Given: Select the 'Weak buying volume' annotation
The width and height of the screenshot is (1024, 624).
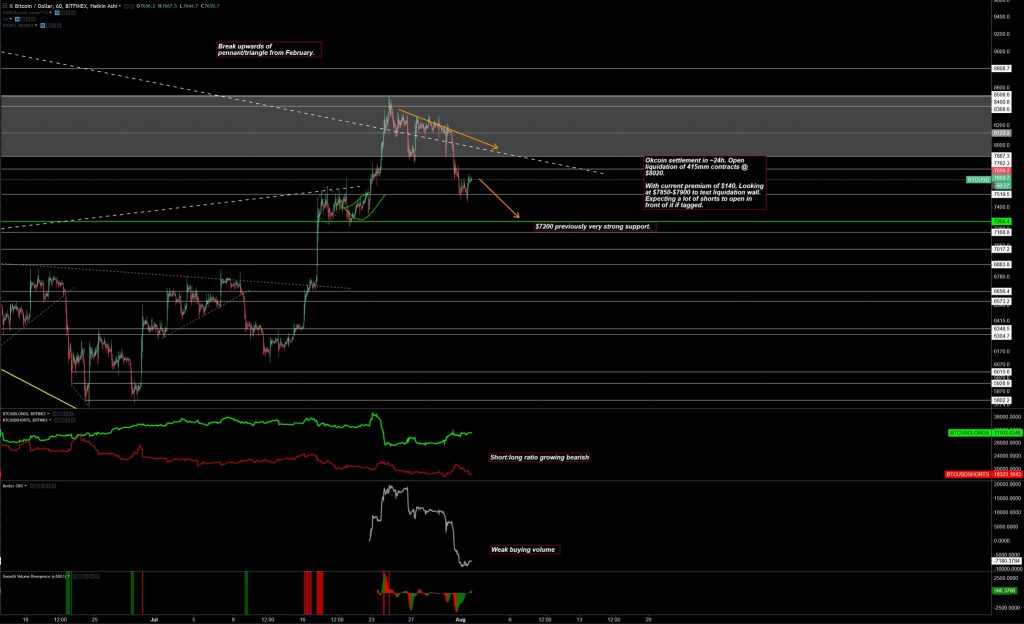Looking at the screenshot, I should (523, 550).
